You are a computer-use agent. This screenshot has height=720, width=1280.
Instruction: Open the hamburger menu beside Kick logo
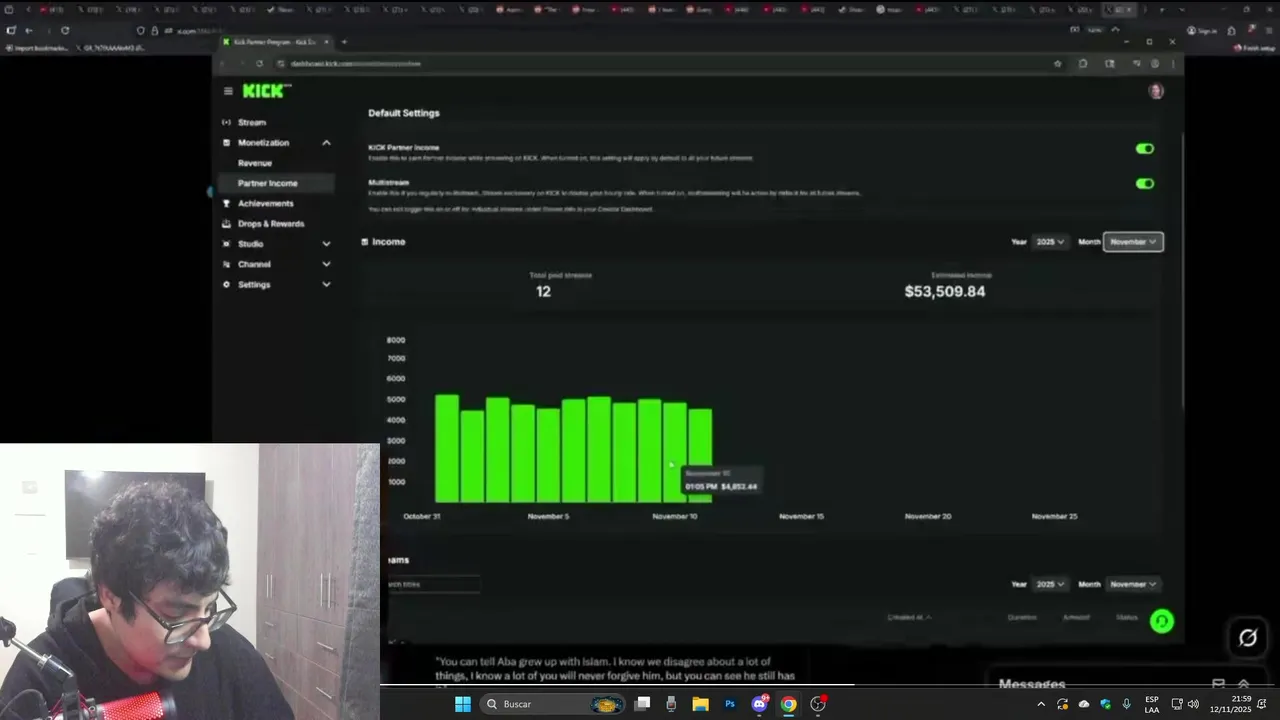[228, 91]
